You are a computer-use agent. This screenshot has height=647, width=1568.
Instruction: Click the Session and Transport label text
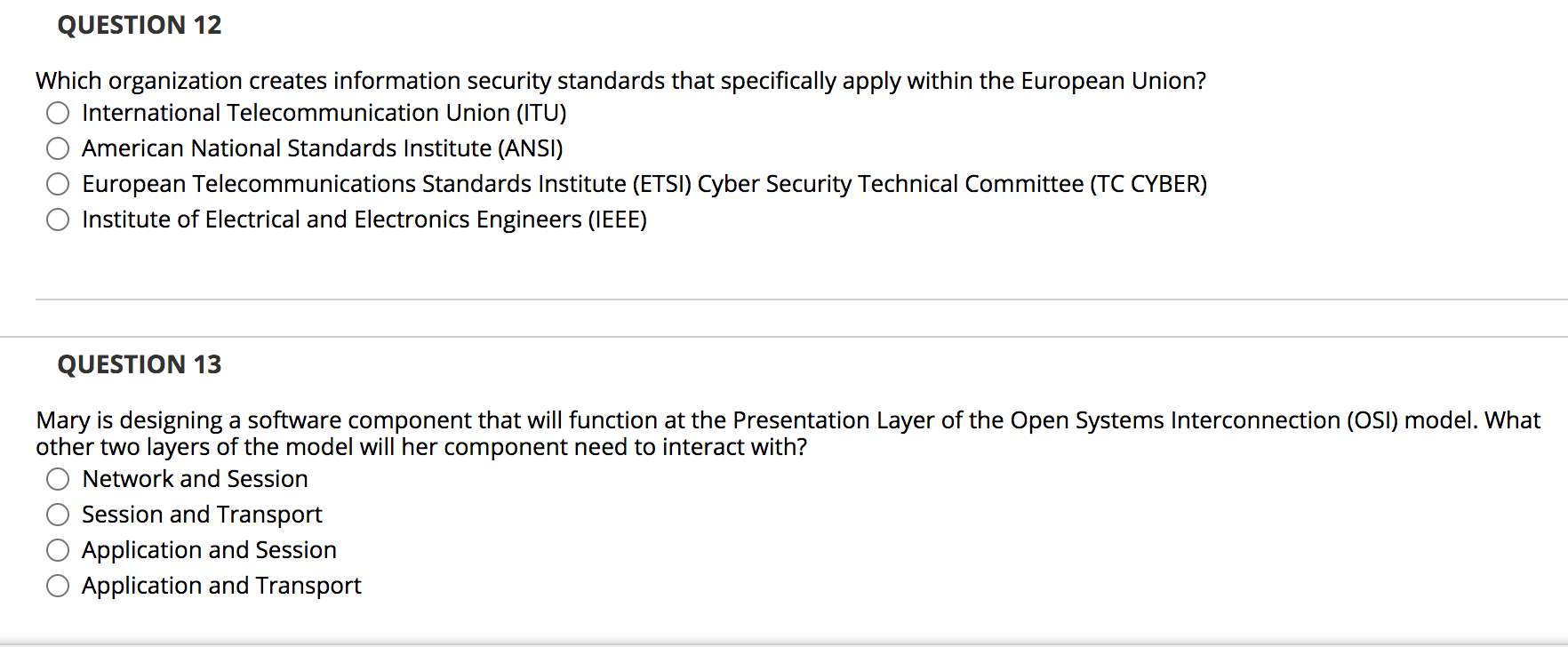point(202,515)
